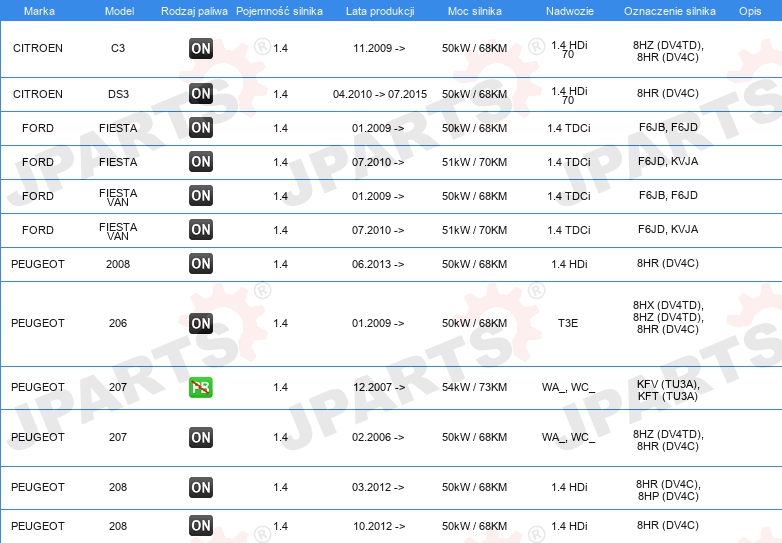Screen dimensions: 782x543
Task: Click the Rodzaj paliwa column header
Action: [x=194, y=11]
